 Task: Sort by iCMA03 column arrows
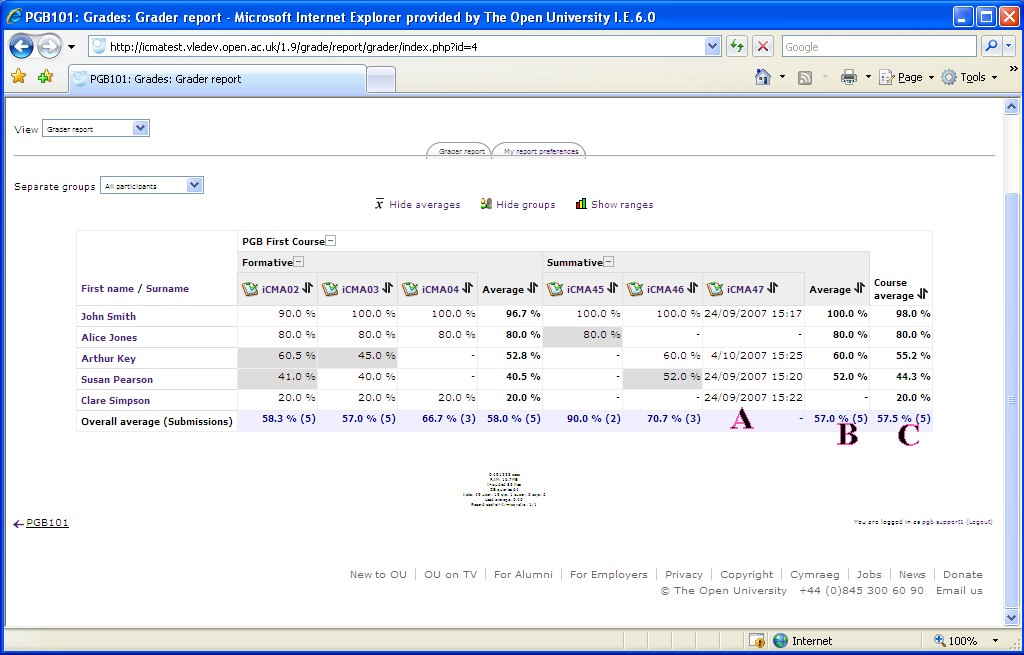pos(387,288)
